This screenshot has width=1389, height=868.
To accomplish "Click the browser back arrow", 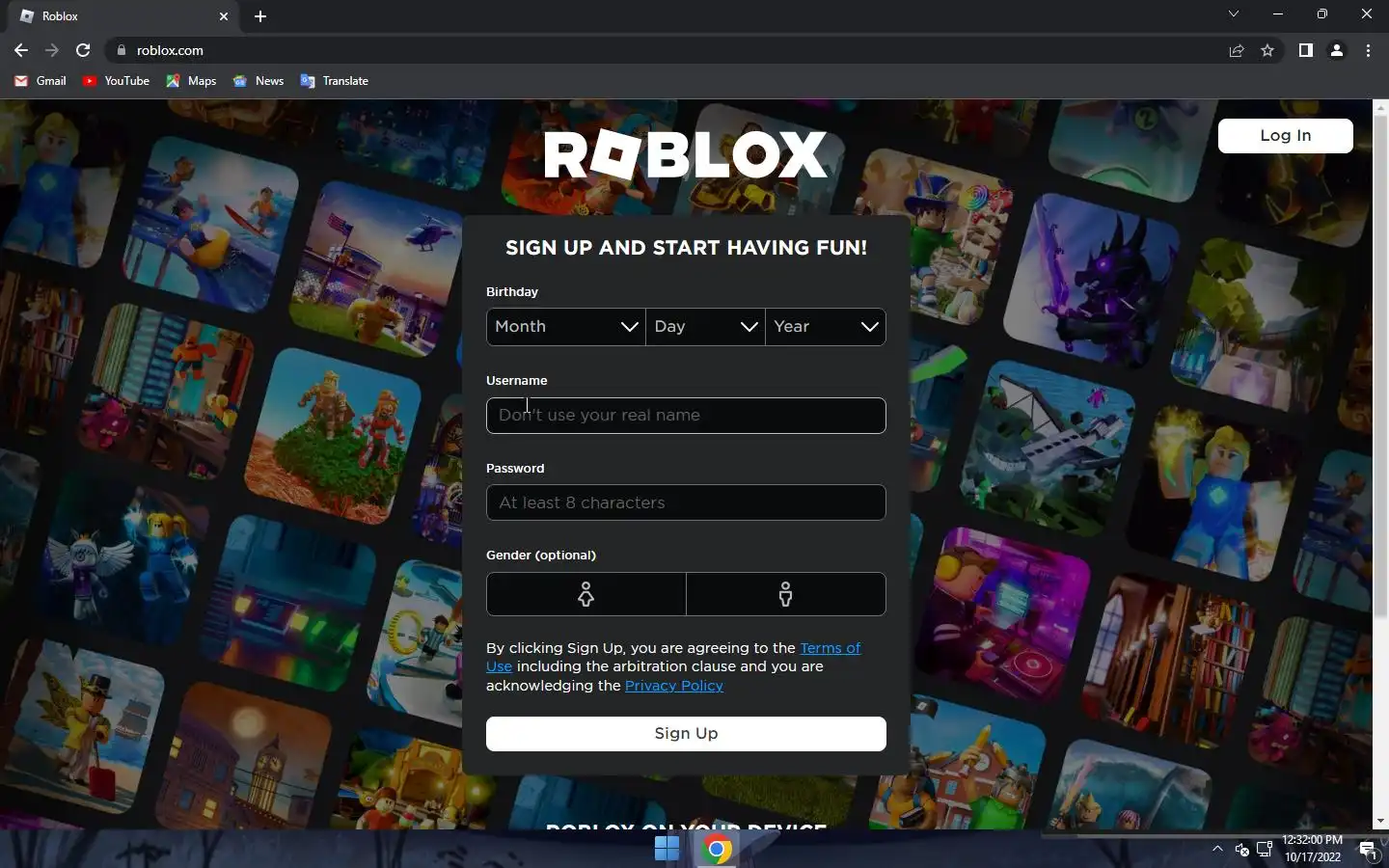I will (x=21, y=50).
